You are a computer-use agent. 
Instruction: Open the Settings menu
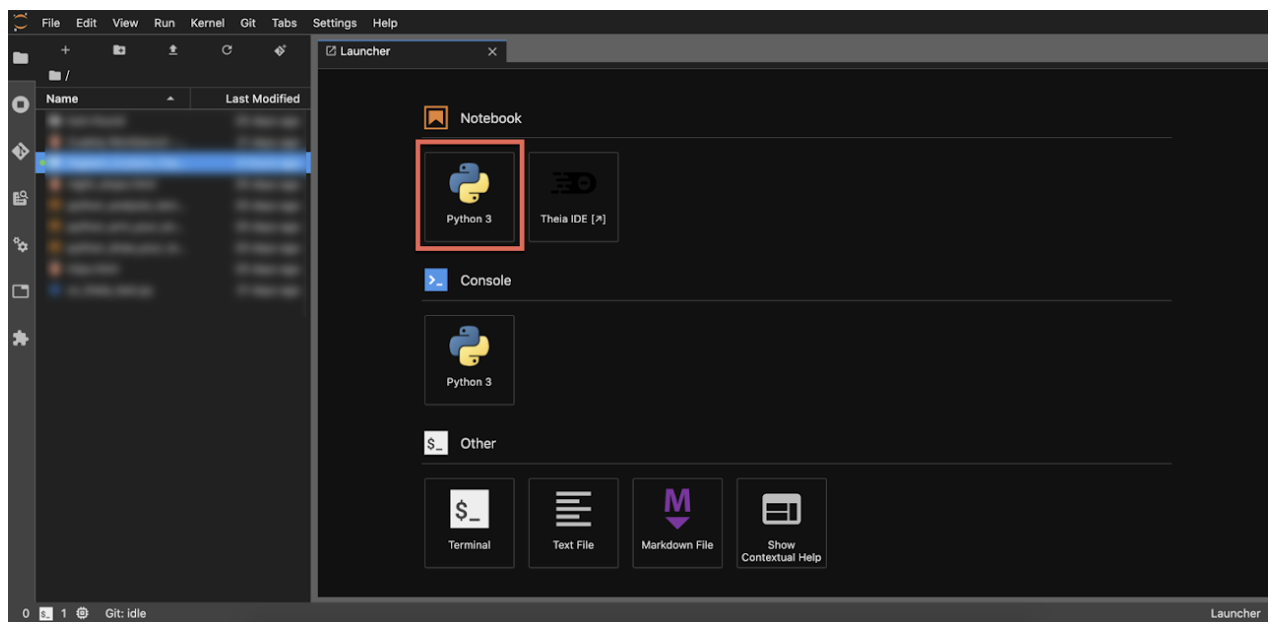point(334,23)
